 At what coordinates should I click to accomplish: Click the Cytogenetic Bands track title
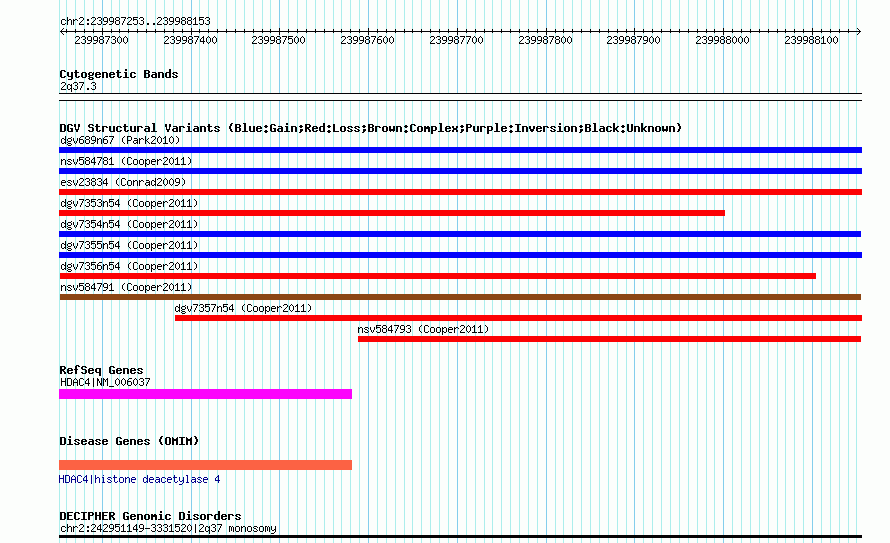[x=119, y=74]
